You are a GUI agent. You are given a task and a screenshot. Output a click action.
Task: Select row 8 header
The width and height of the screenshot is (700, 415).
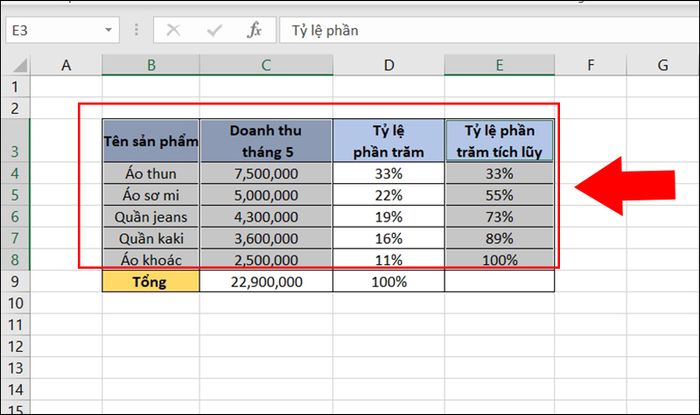pos(15,260)
